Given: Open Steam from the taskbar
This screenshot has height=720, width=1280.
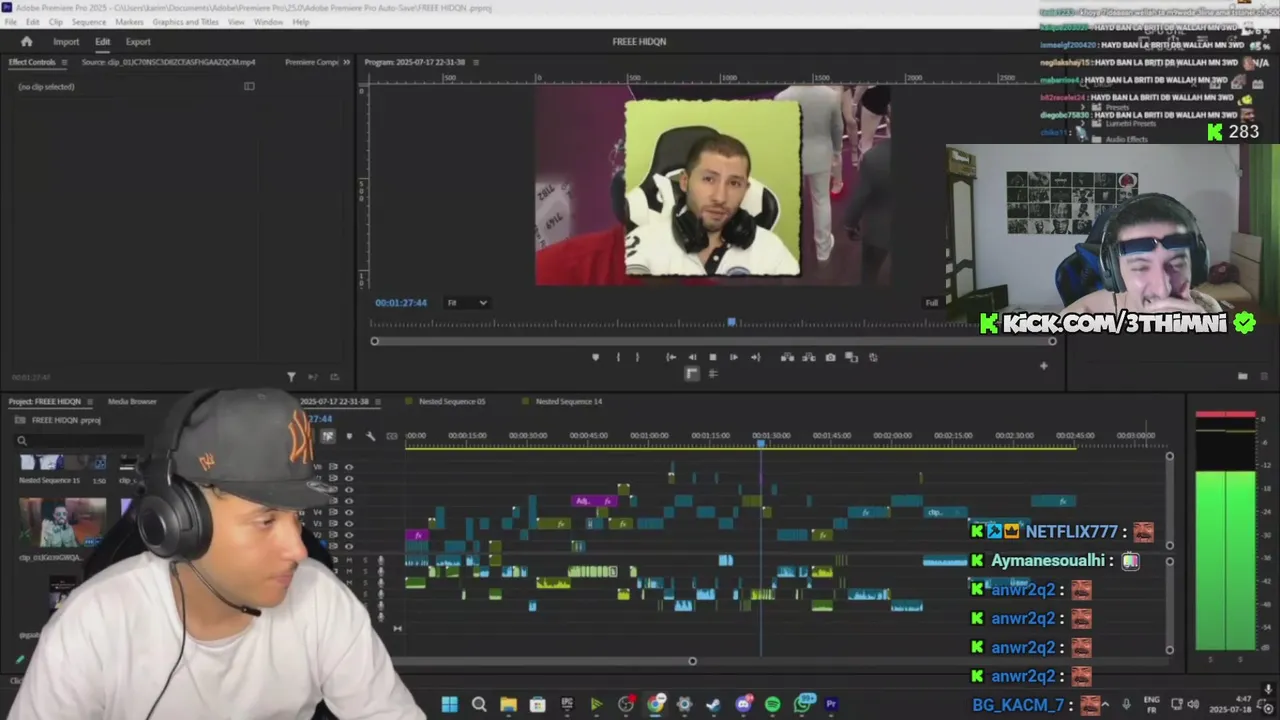Looking at the screenshot, I should 713,704.
